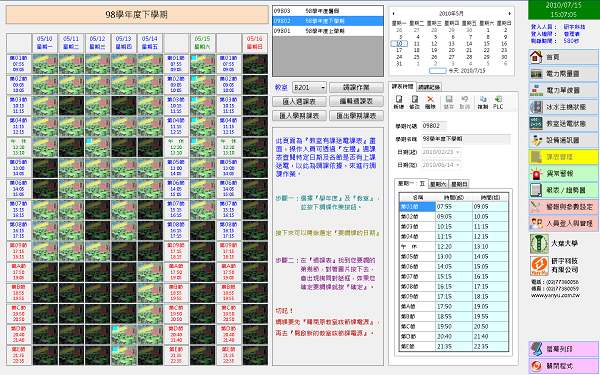Screen dimensions: 600x375
Task: Open 人員登入管理 user login management
Action: click(563, 223)
